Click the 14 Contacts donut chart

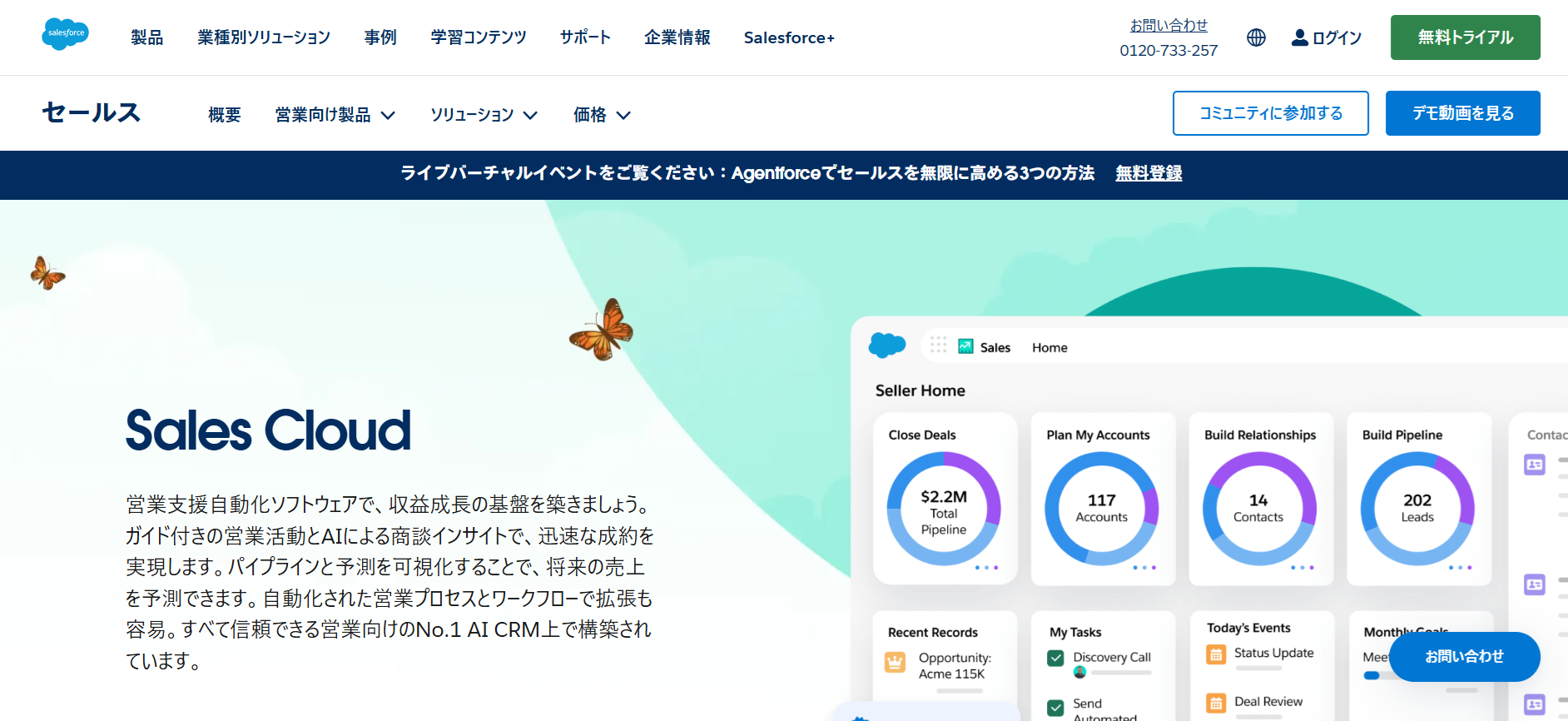[x=1259, y=509]
